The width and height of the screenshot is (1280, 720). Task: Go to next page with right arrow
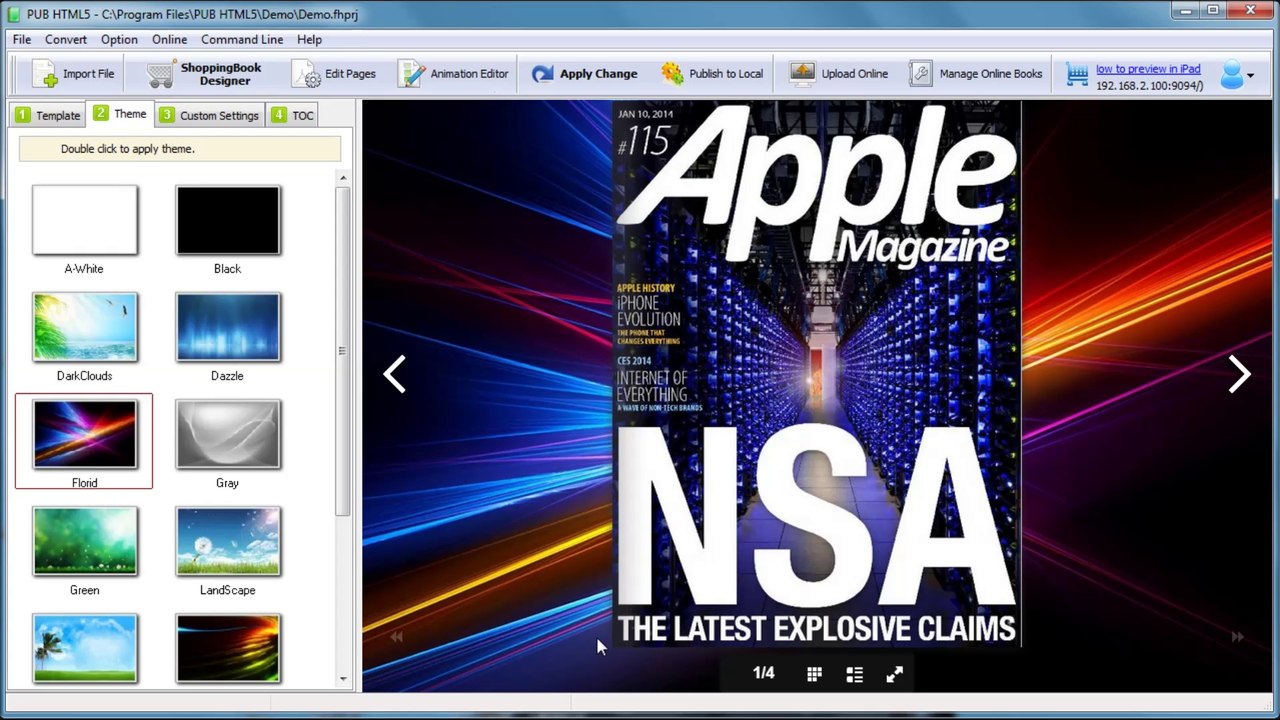pyautogui.click(x=1239, y=375)
